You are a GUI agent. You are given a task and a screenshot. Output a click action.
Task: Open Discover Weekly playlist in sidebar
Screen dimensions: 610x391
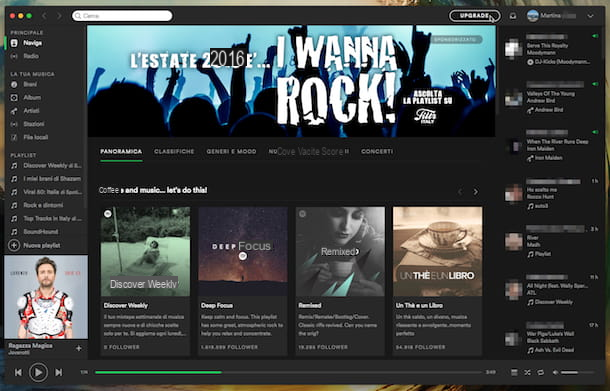pos(52,165)
